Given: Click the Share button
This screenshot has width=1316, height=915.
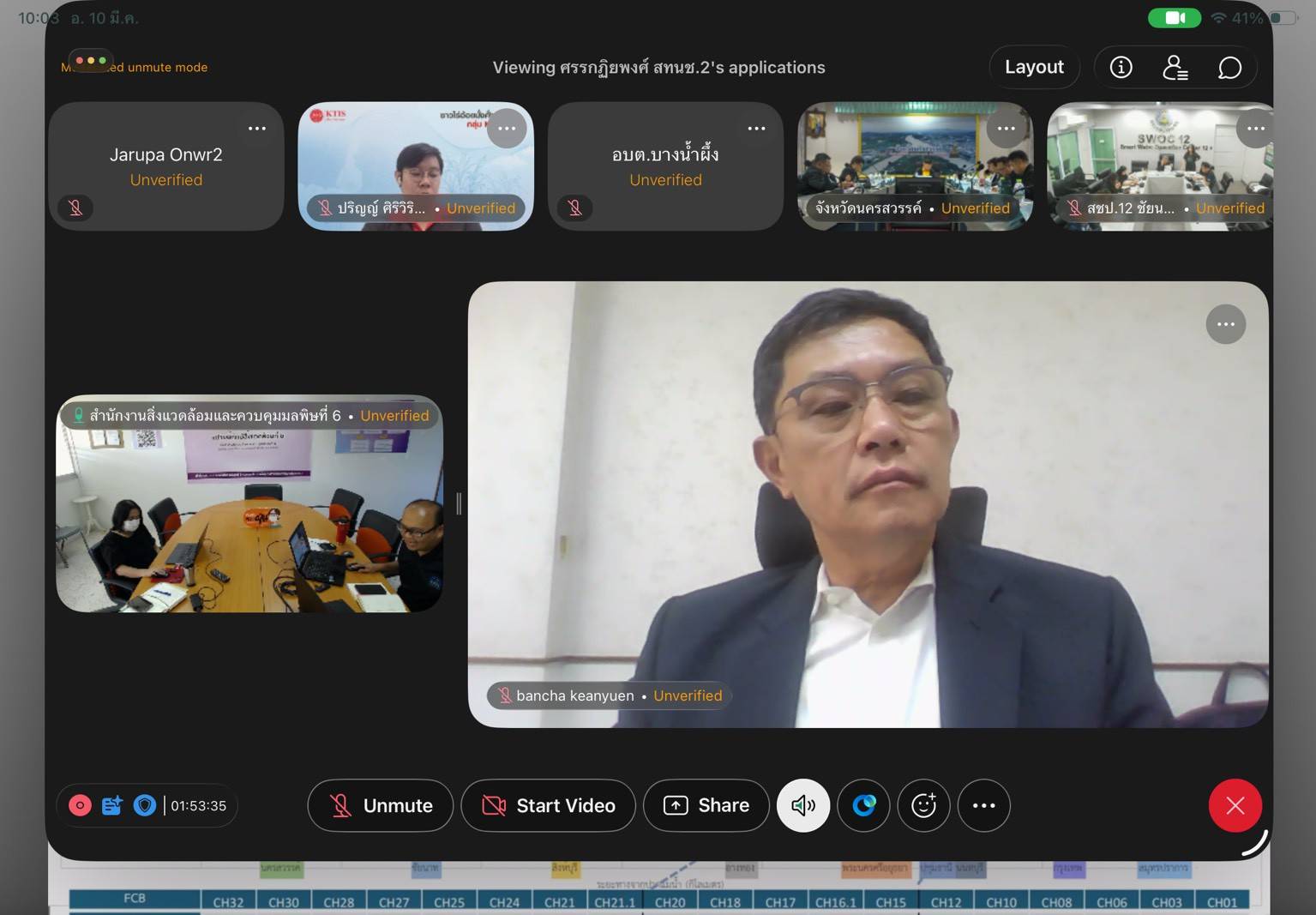Looking at the screenshot, I should pyautogui.click(x=706, y=805).
